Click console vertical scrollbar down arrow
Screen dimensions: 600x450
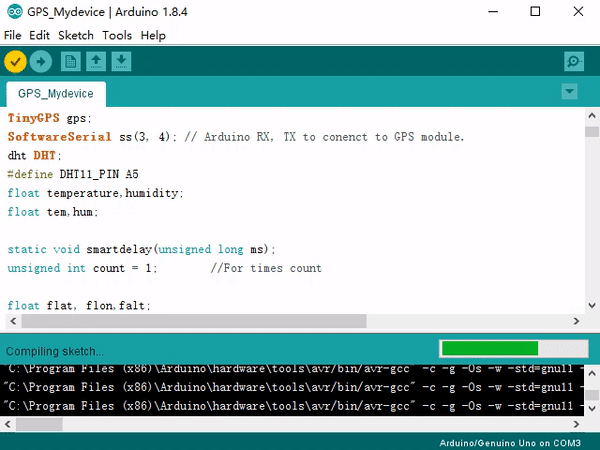coord(592,408)
